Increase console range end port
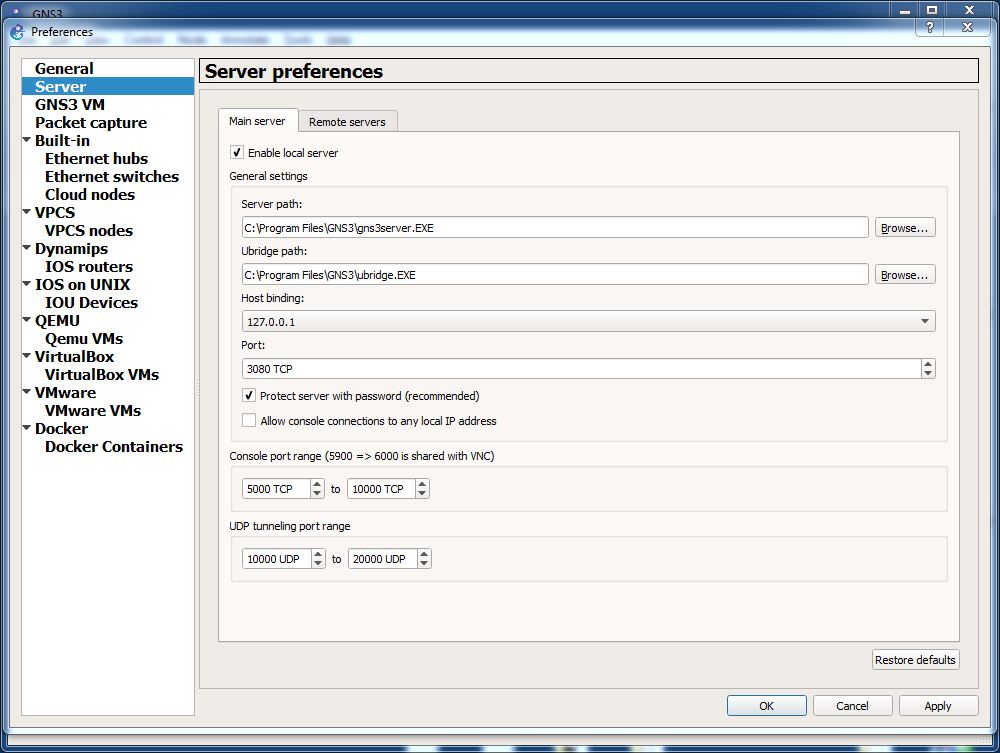Screen dimensions: 1000x753 (x=422, y=484)
